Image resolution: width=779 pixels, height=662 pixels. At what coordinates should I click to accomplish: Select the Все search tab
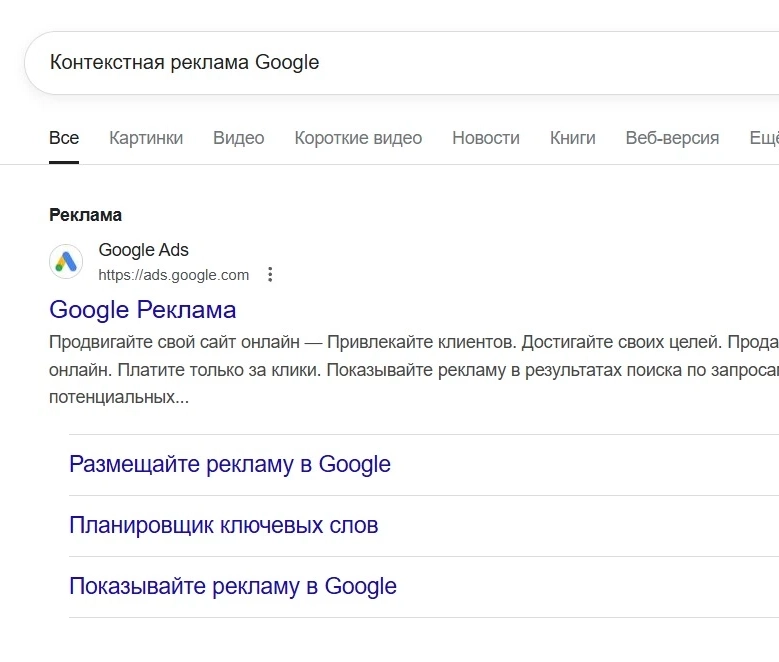point(64,138)
